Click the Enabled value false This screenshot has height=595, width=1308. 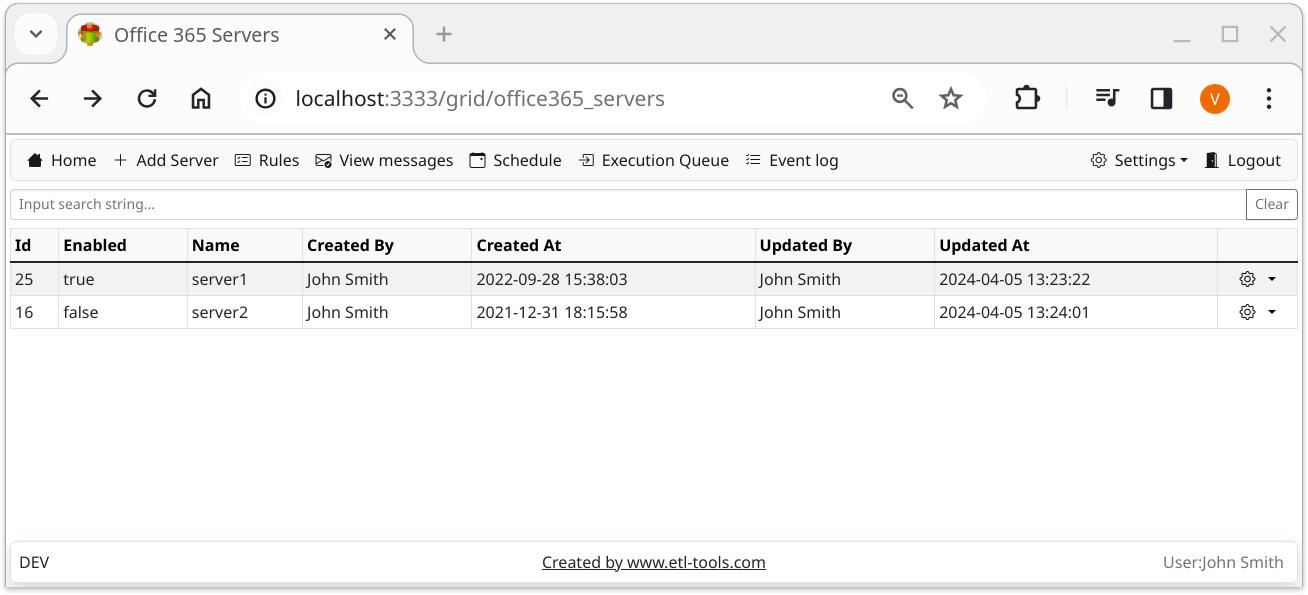pyautogui.click(x=123, y=312)
